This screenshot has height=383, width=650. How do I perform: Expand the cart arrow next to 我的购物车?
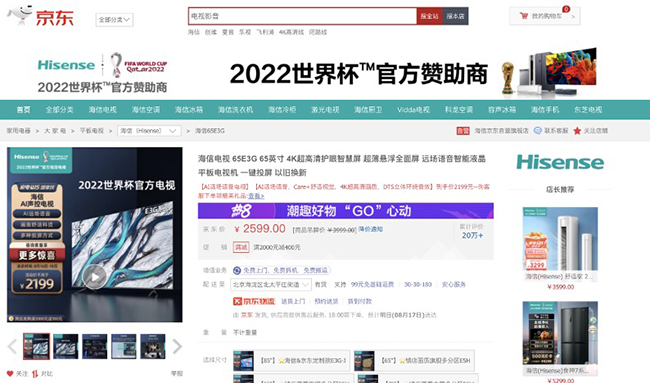(x=573, y=17)
